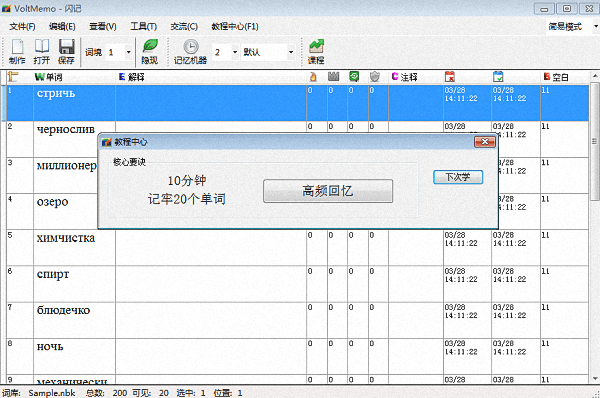The height and width of the screenshot is (398, 600).
Task: Open the 查看(V) menu
Action: coord(103,26)
